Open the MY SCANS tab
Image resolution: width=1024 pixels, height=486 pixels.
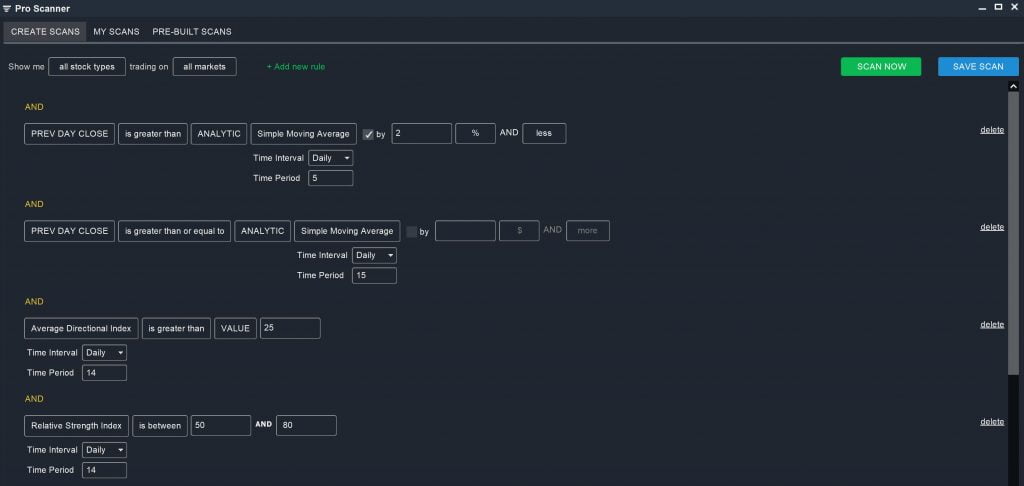pos(116,31)
